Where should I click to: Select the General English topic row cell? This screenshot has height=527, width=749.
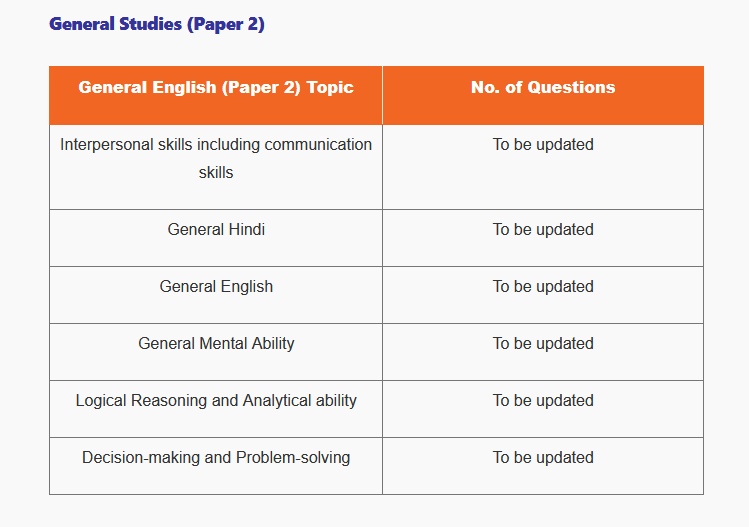tap(216, 287)
